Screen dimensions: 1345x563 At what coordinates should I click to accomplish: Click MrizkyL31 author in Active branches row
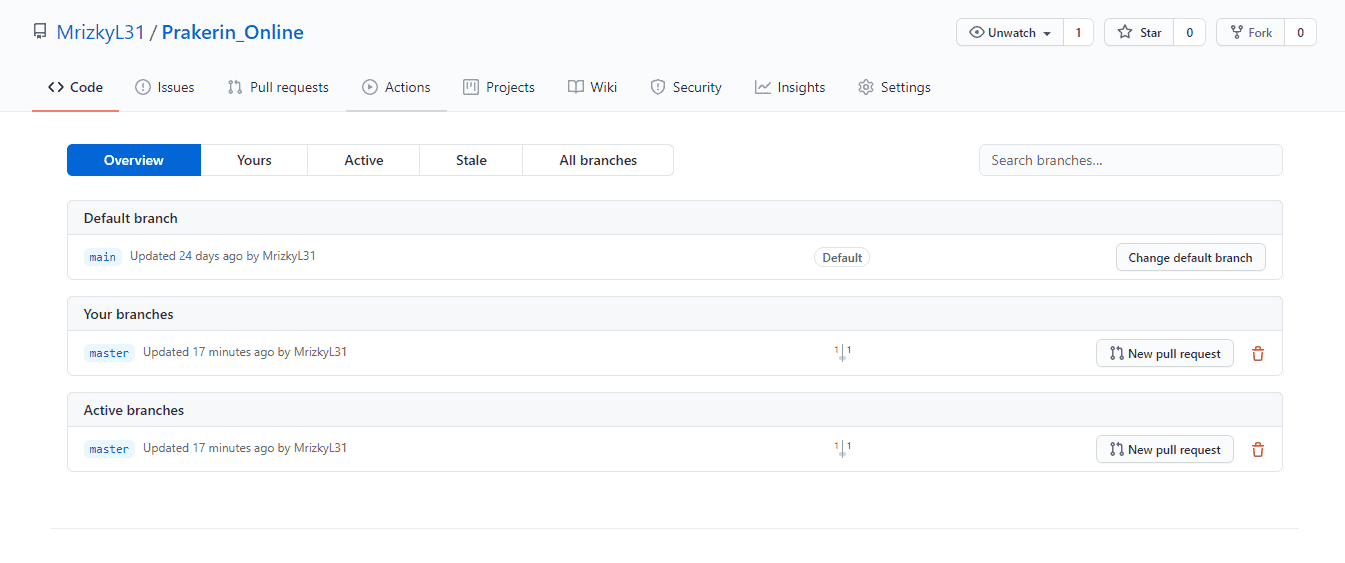coord(320,448)
